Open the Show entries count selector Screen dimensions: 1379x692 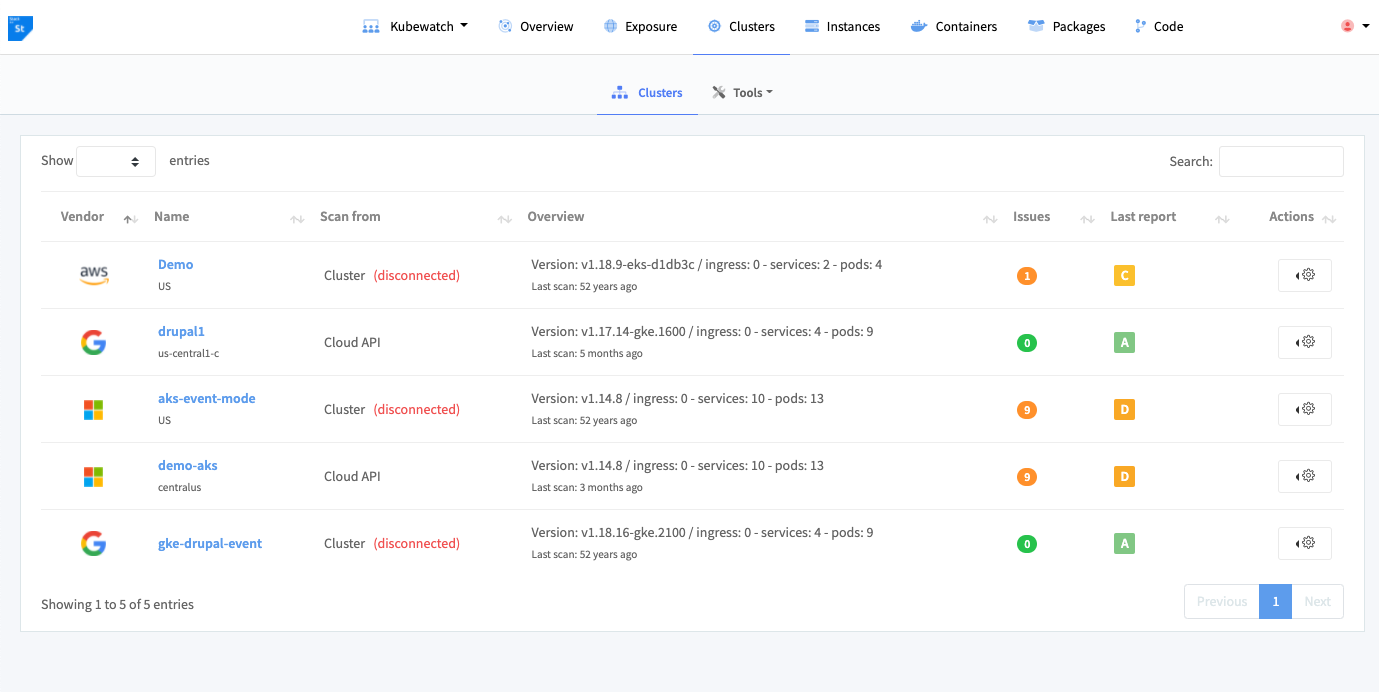pyautogui.click(x=116, y=161)
